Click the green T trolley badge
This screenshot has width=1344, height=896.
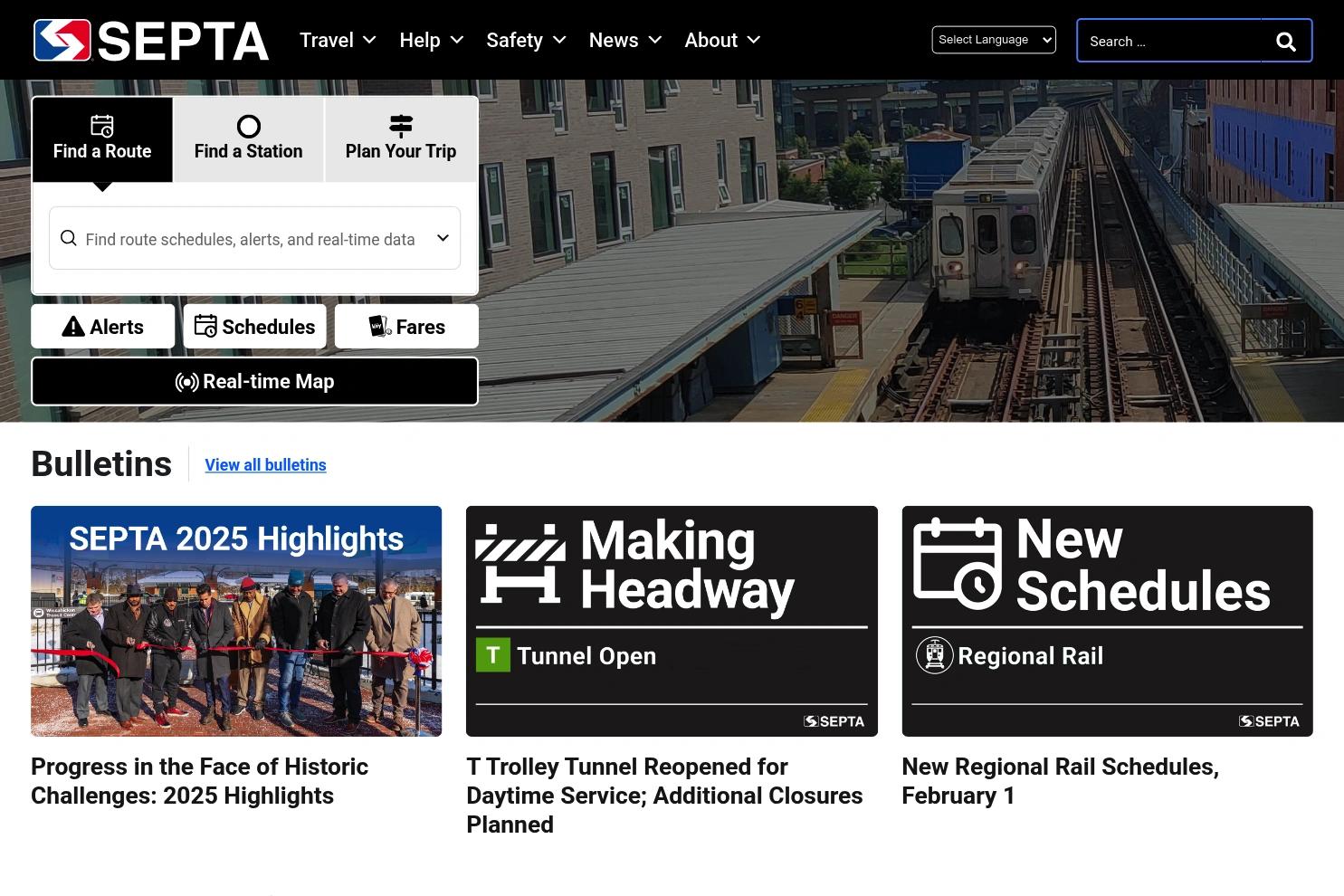click(x=493, y=655)
